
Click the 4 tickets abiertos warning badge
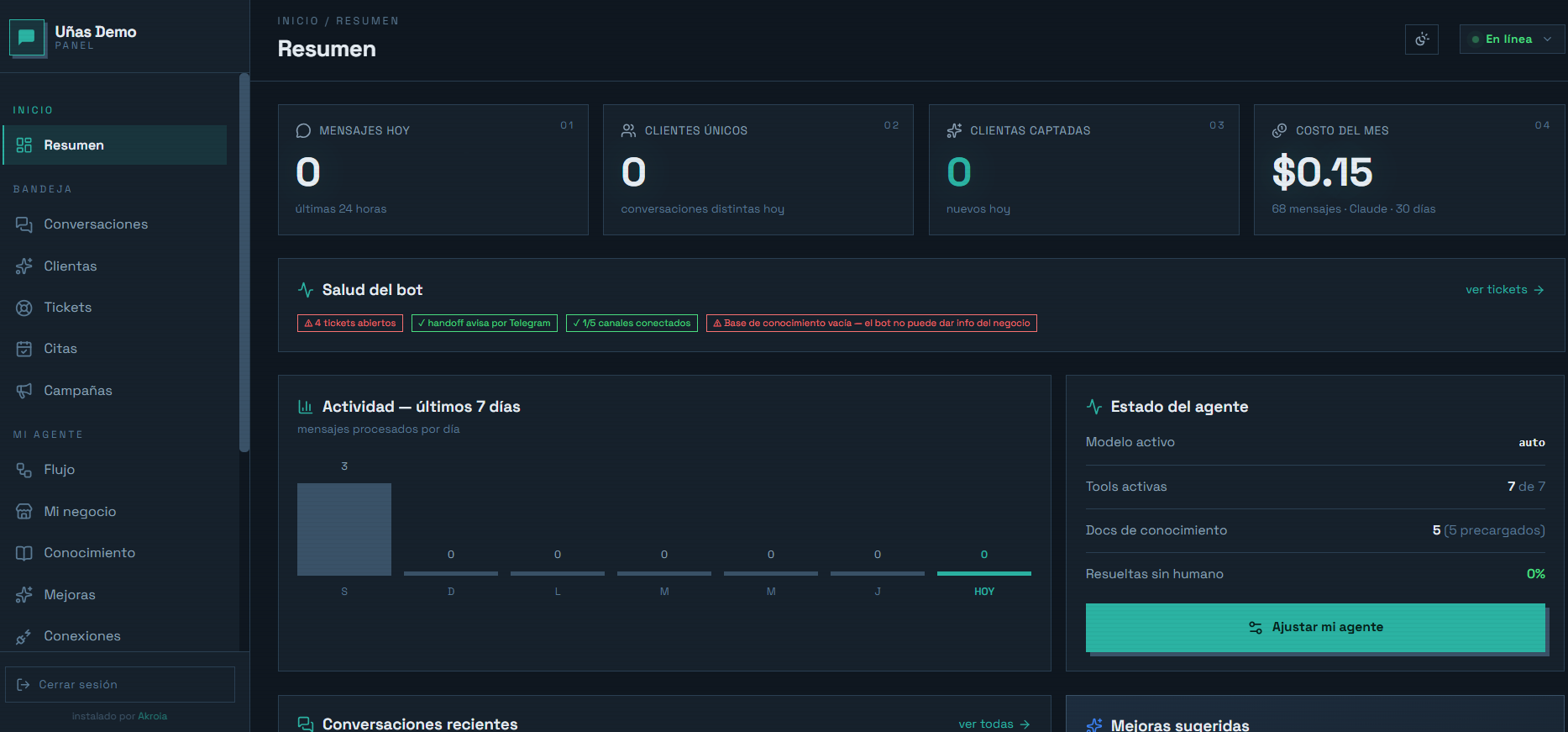[x=350, y=324]
